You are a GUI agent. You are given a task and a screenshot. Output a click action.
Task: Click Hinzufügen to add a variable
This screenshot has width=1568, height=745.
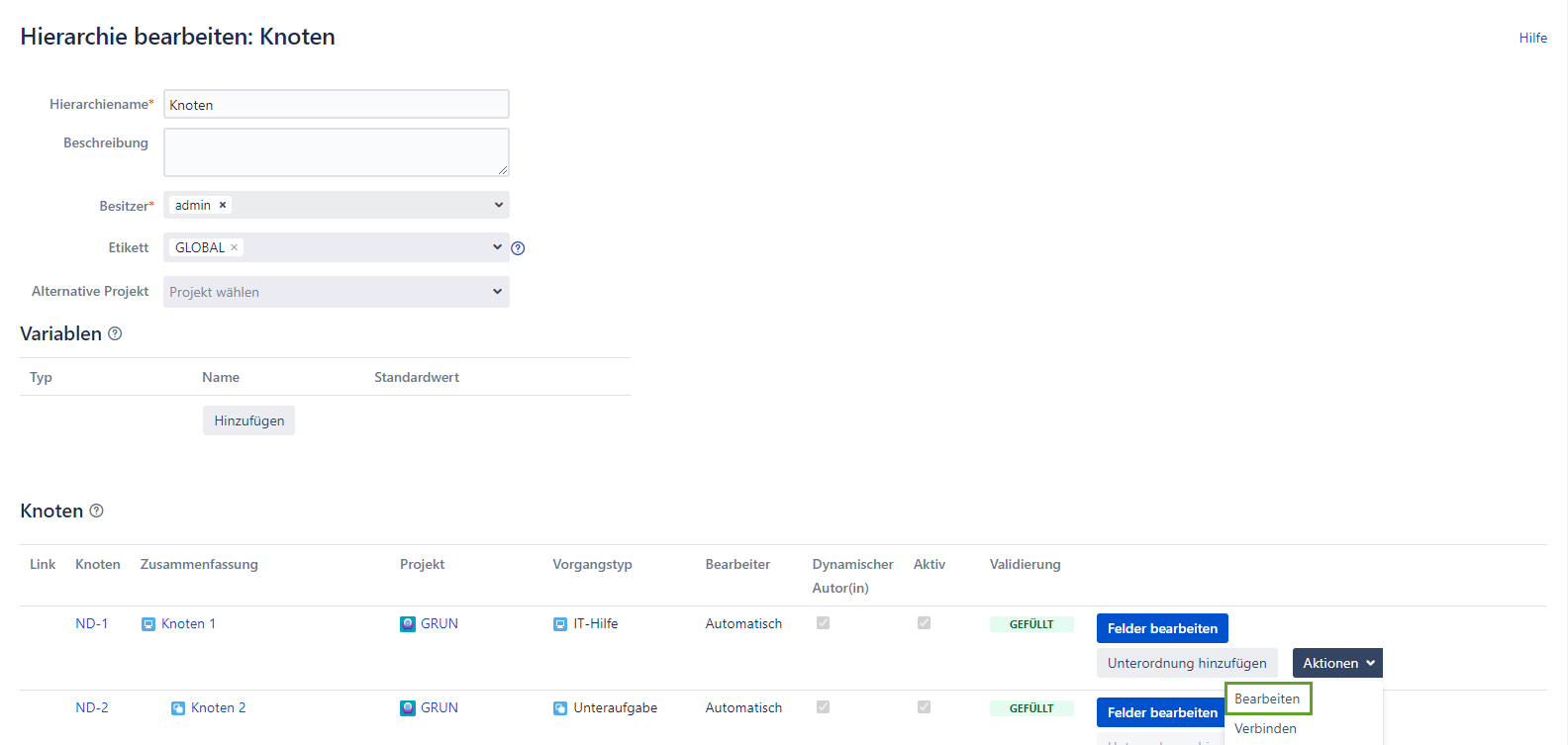click(x=248, y=420)
